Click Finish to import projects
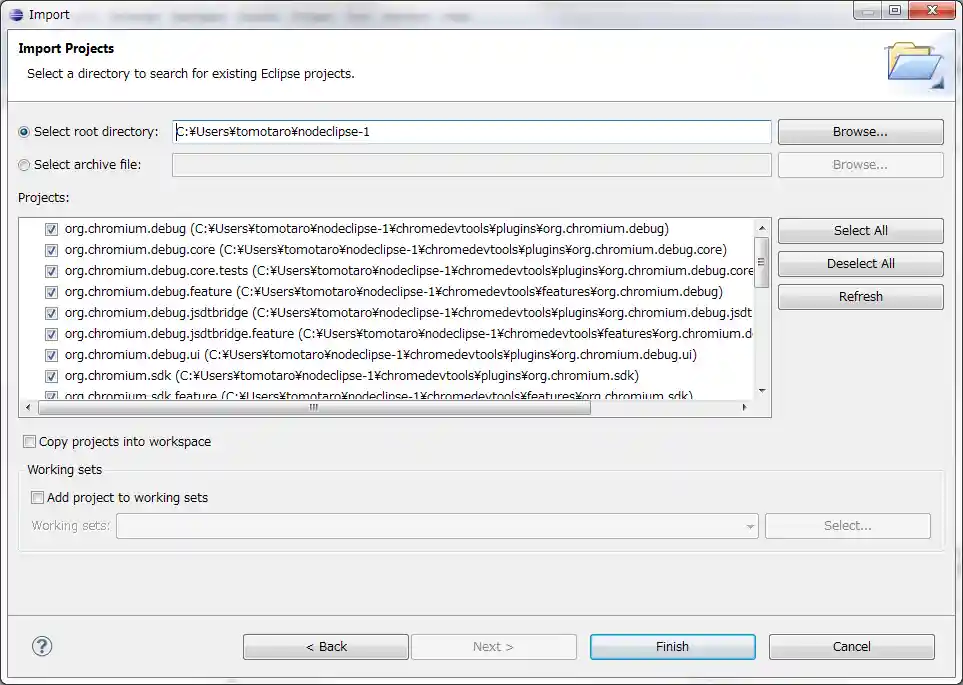The height and width of the screenshot is (685, 963). (671, 646)
